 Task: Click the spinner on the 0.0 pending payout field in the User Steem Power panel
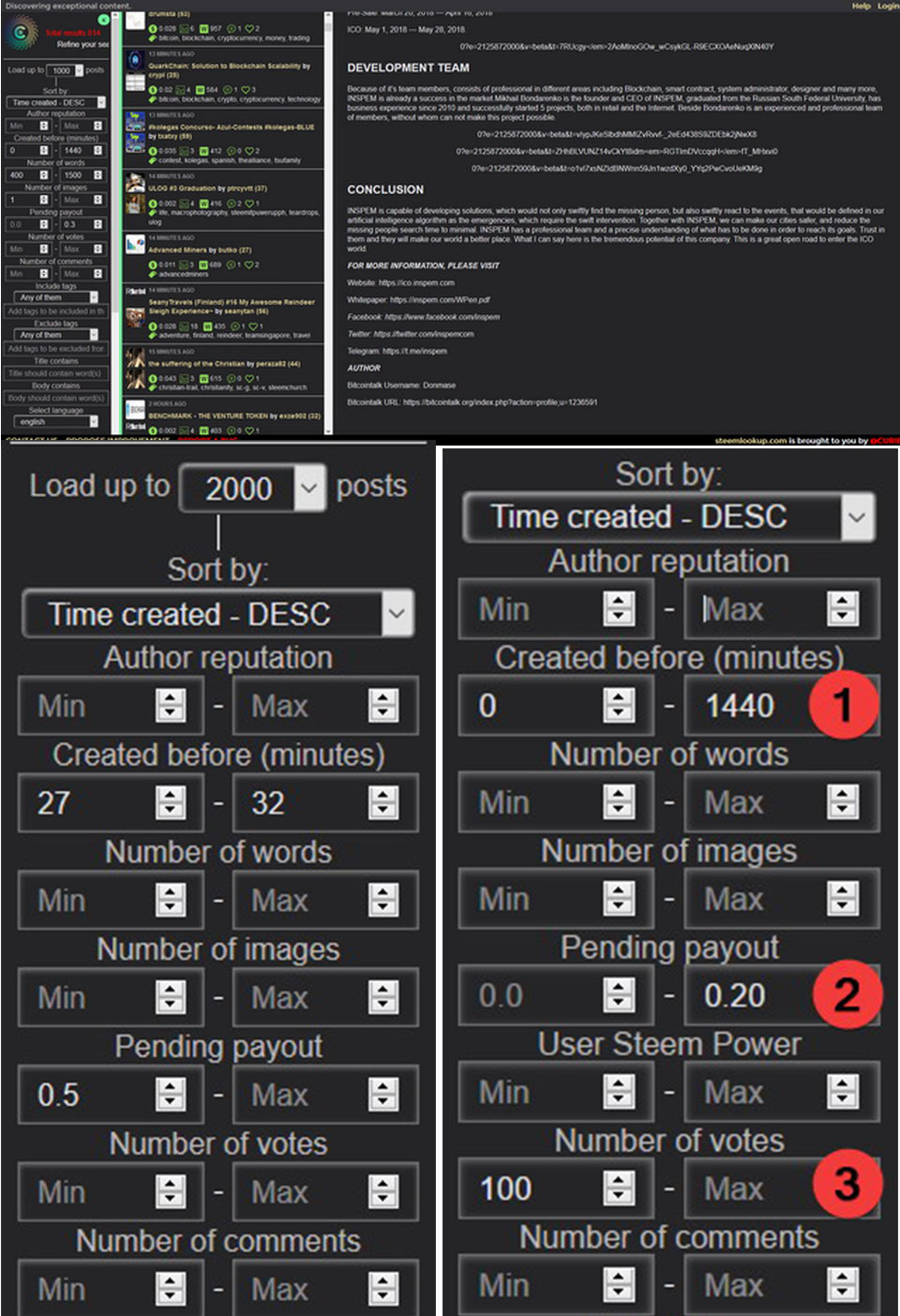pyautogui.click(x=618, y=995)
